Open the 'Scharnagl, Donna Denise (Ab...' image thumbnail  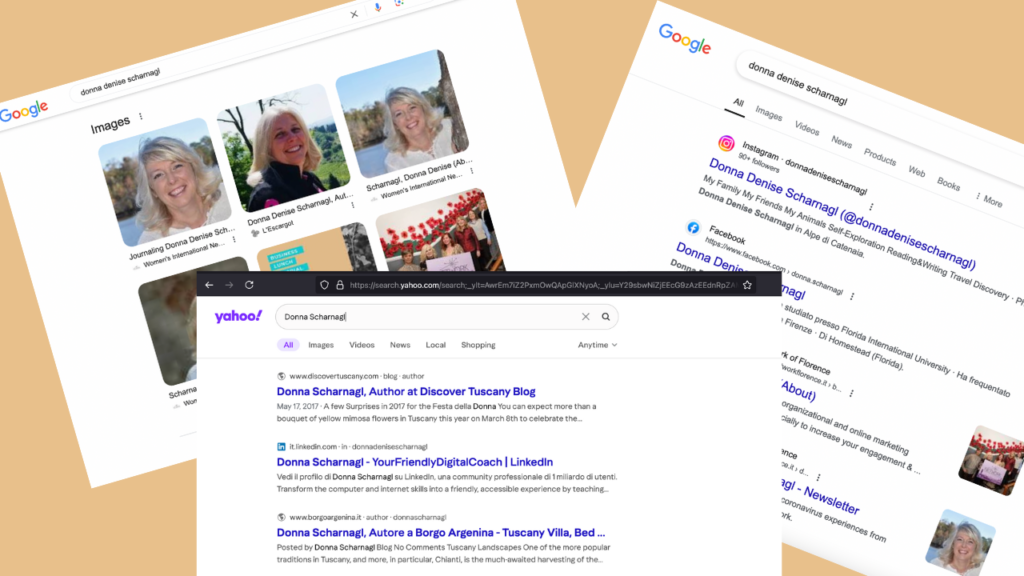point(402,113)
